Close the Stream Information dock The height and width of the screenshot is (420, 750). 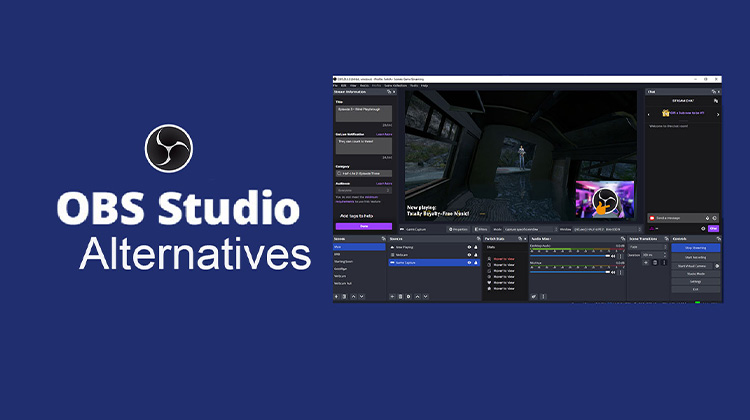394,92
